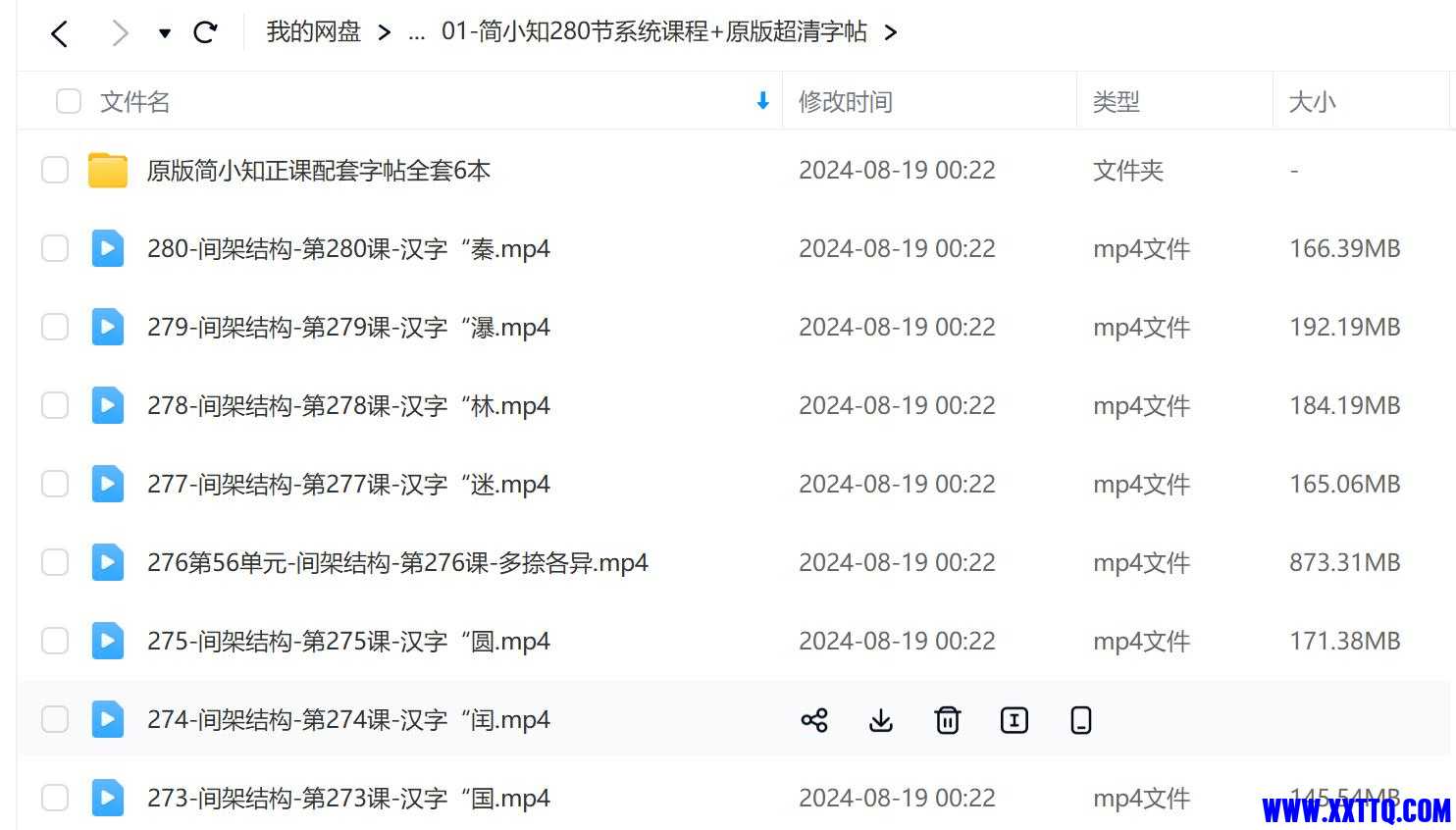Viewport: 1456px width, 830px height.
Task: Sort by 类型 column
Action: pyautogui.click(x=1117, y=102)
